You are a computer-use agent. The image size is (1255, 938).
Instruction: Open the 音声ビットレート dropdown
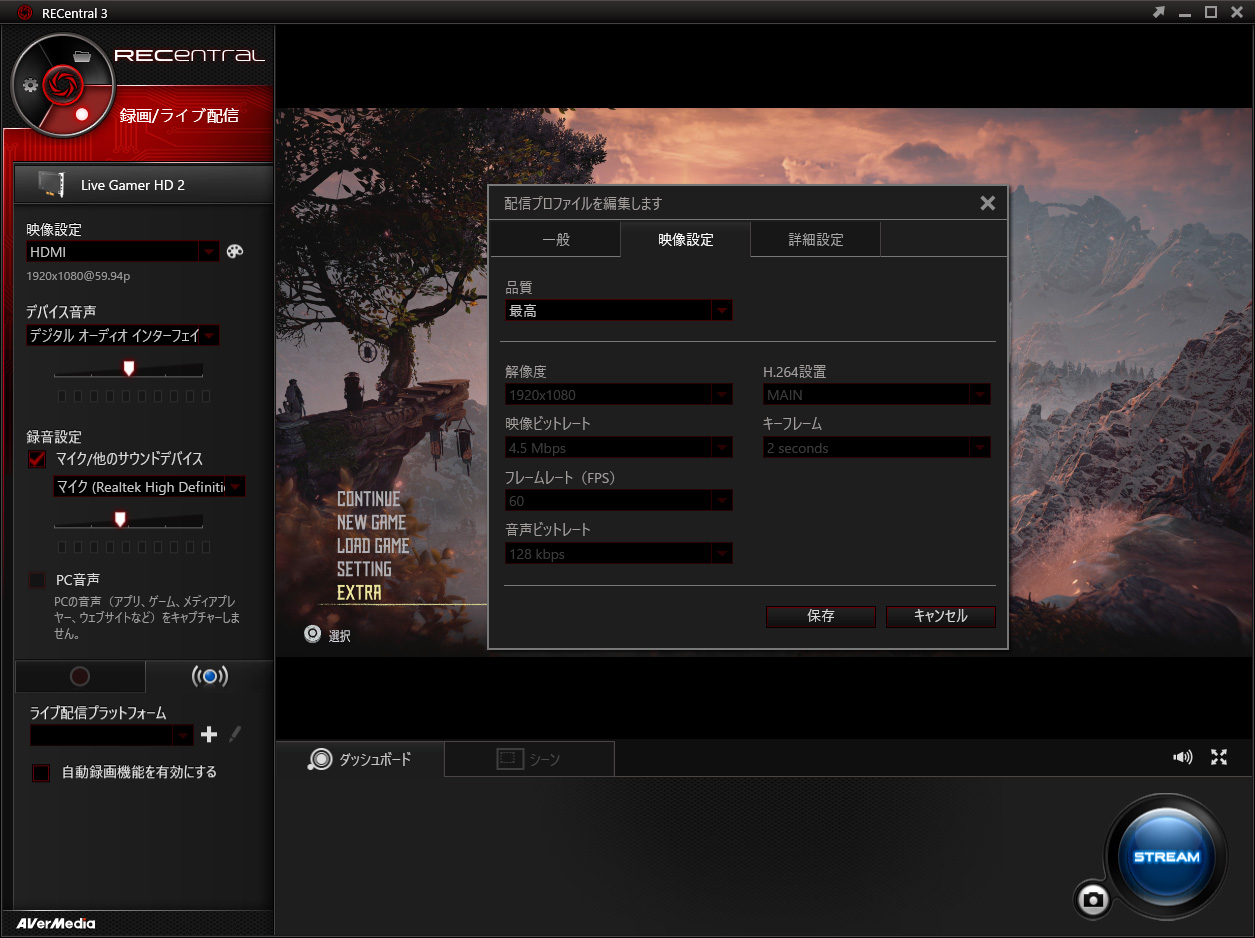coord(619,554)
